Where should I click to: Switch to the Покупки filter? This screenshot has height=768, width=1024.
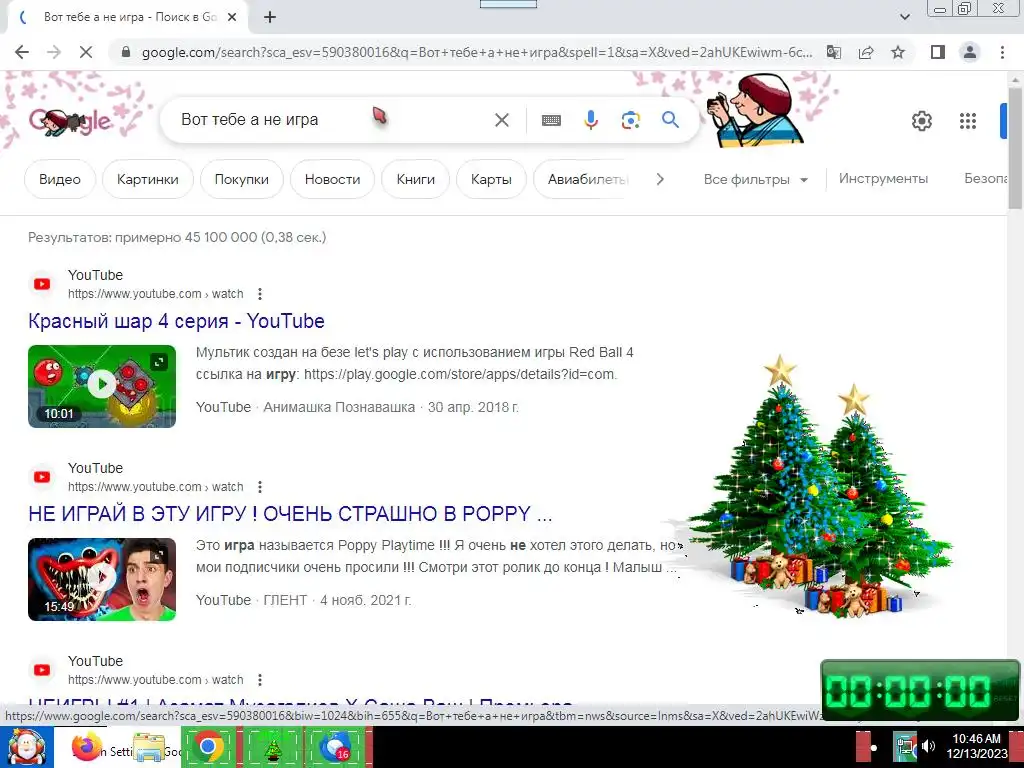(x=242, y=179)
